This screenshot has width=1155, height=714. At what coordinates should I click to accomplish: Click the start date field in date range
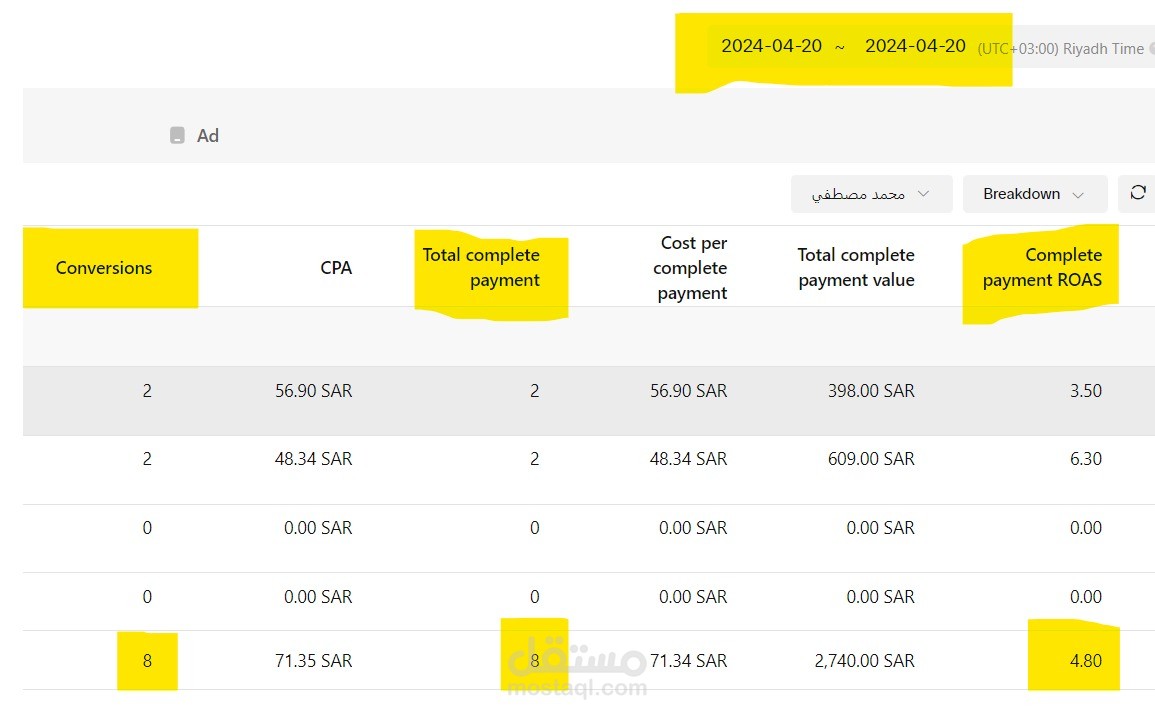[771, 47]
